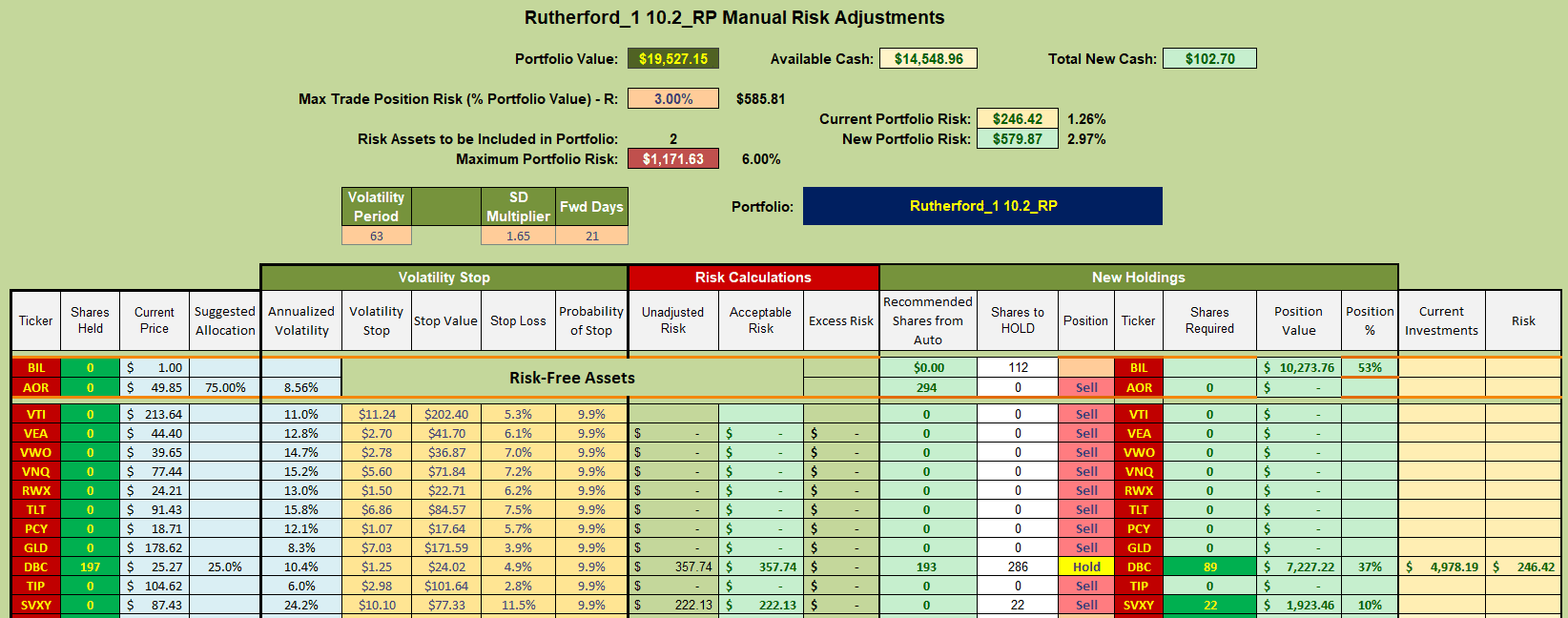Image resolution: width=1568 pixels, height=618 pixels.
Task: Select the Risk-Free Assets label
Action: pos(572,378)
